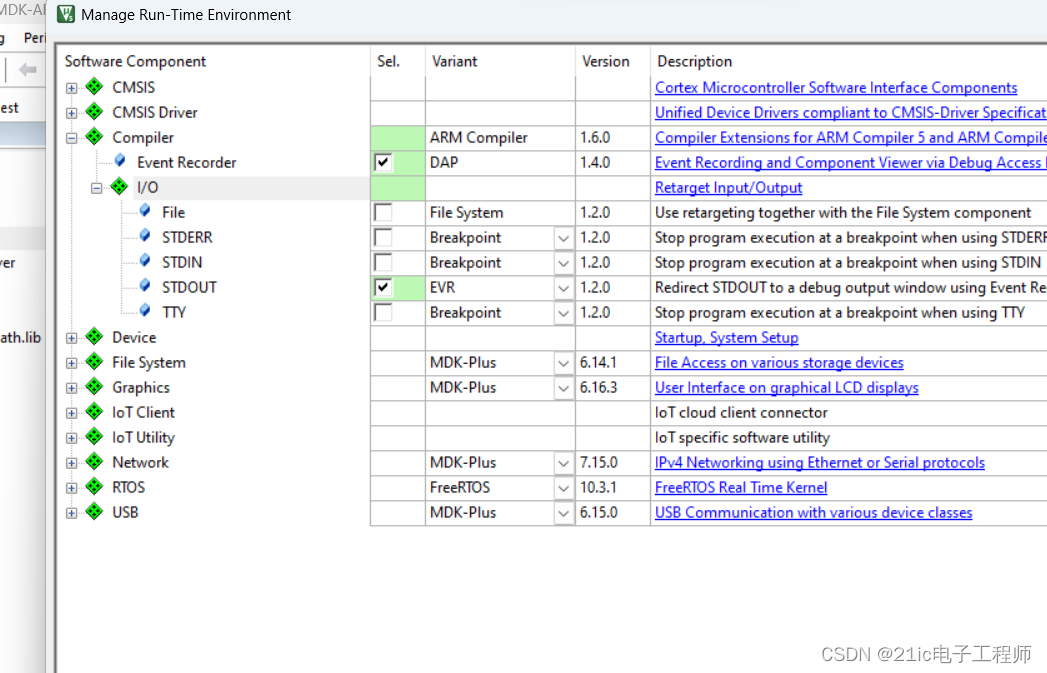Screen dimensions: 1047x673
Task: Click the I/O green diamond icon
Action: [120, 186]
